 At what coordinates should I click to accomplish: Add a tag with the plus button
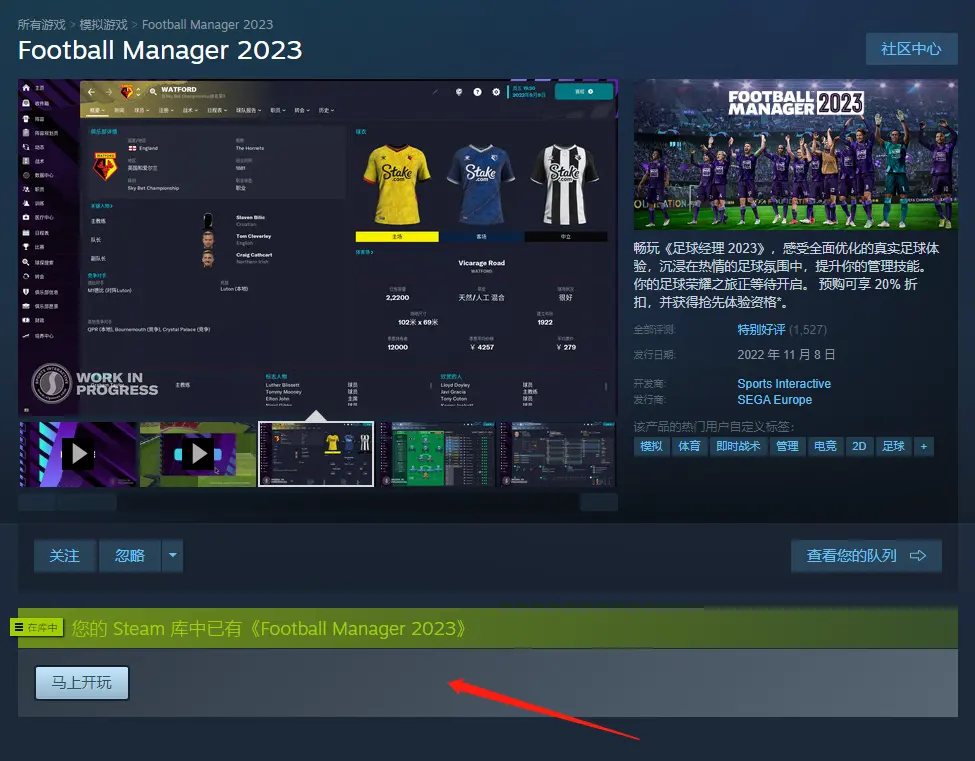click(923, 446)
